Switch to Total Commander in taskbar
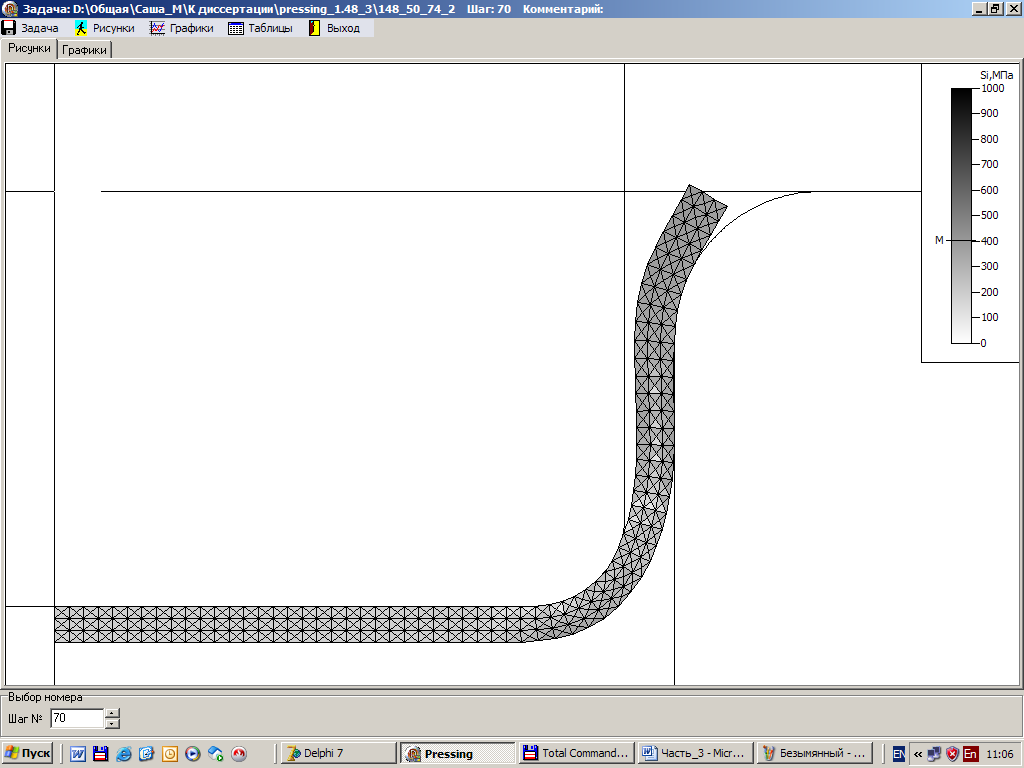 point(576,753)
